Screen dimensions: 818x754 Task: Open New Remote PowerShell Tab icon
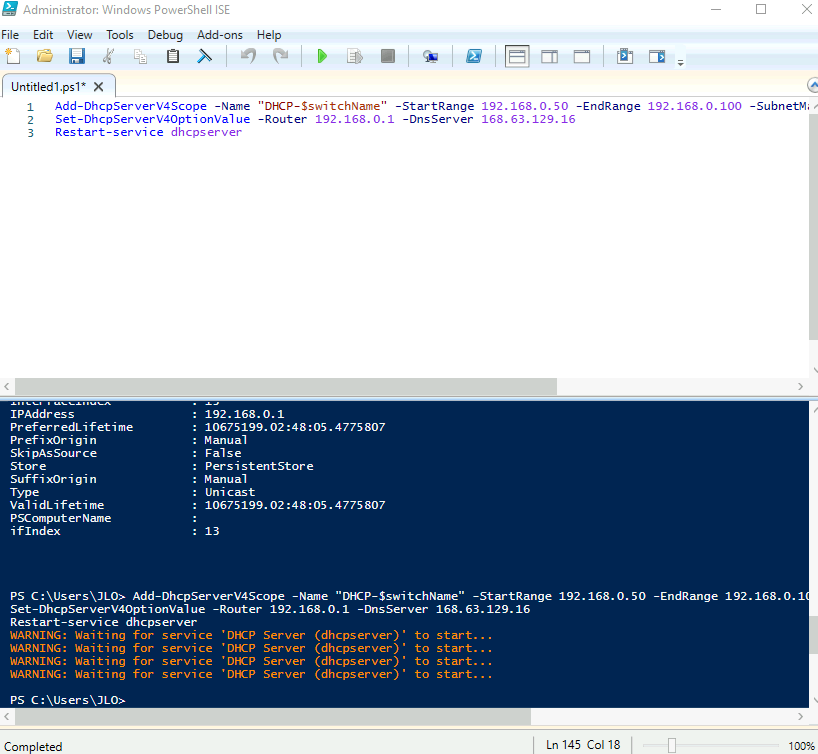(x=430, y=56)
